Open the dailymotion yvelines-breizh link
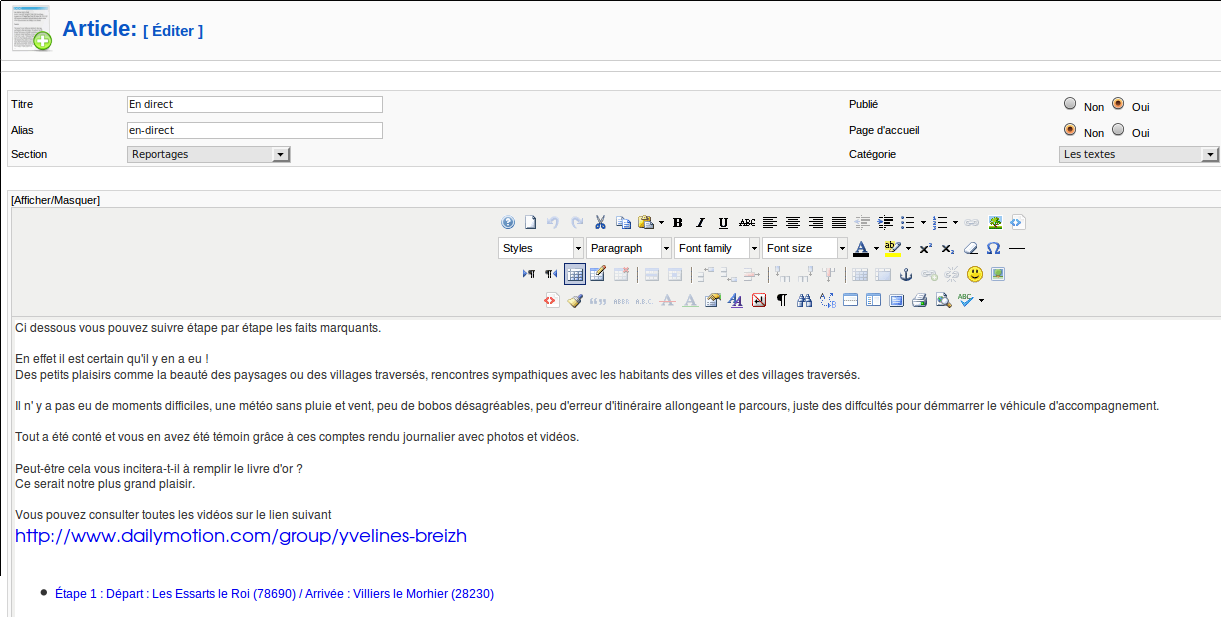Viewport: 1221px width, 617px height. [241, 536]
